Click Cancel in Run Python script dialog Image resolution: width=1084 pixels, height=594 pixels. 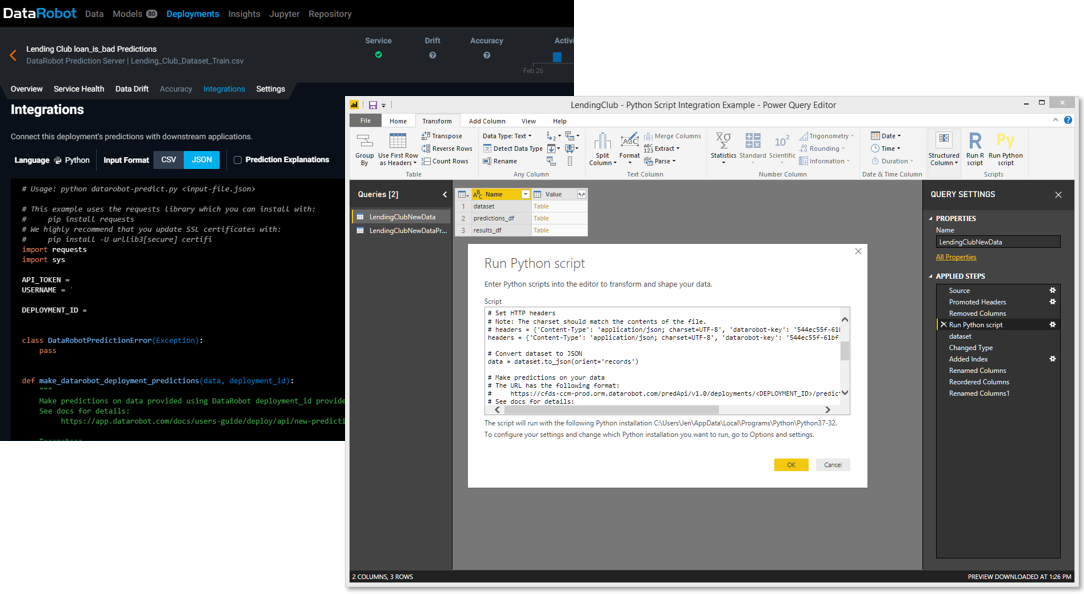pyautogui.click(x=832, y=465)
